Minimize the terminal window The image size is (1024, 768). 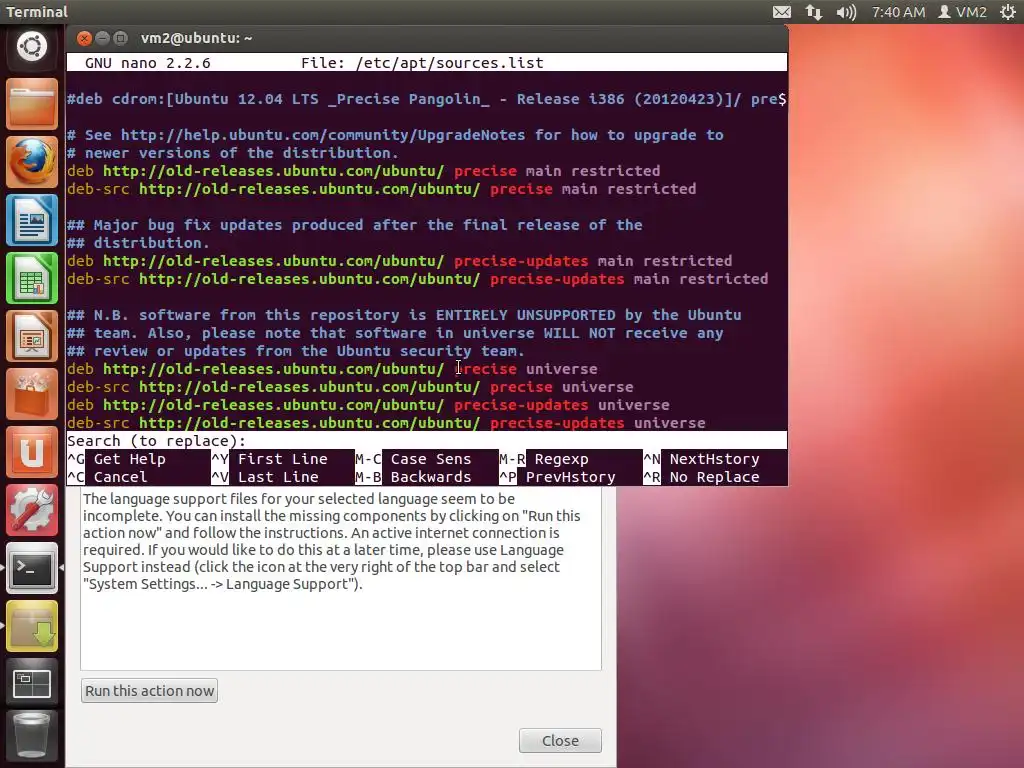coord(102,39)
